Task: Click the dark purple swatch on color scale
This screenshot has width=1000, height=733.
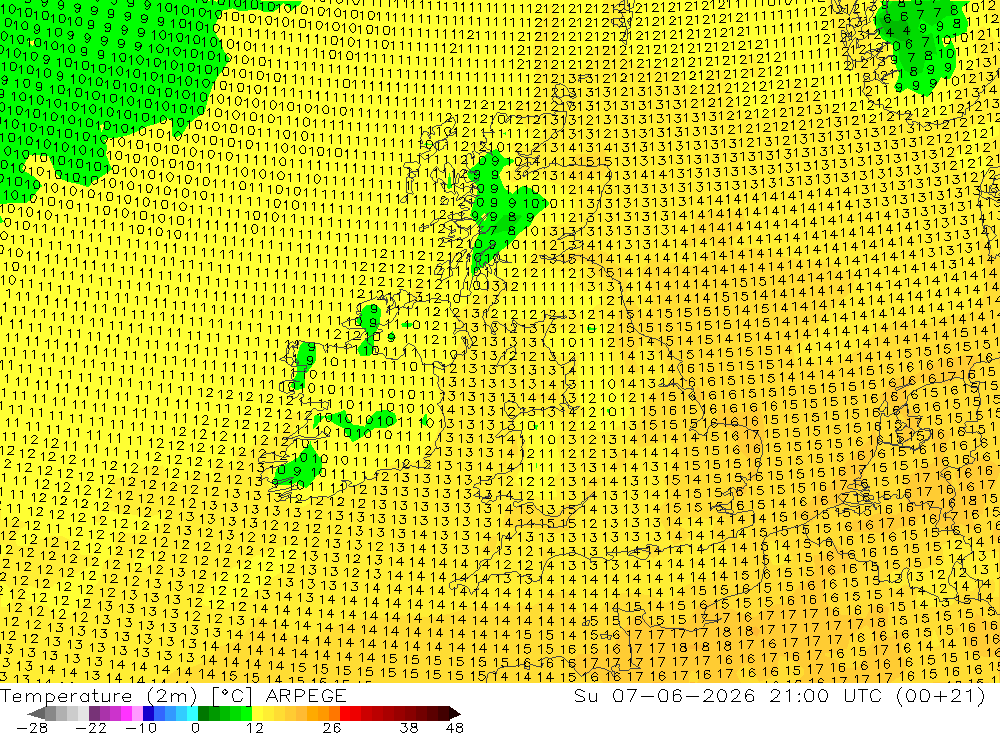Action: click(x=94, y=713)
